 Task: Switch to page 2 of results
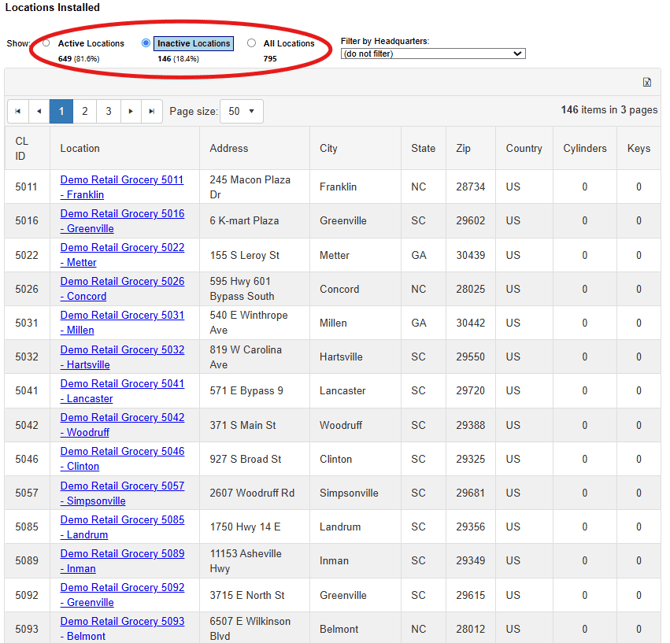tap(85, 112)
